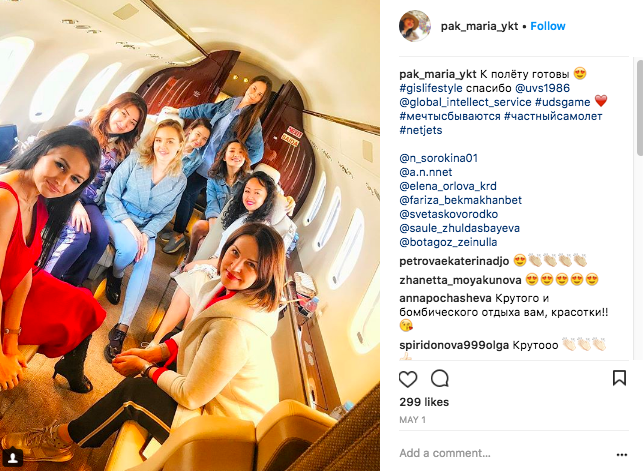Open comments via speech bubble icon
This screenshot has width=643, height=471.
click(440, 378)
